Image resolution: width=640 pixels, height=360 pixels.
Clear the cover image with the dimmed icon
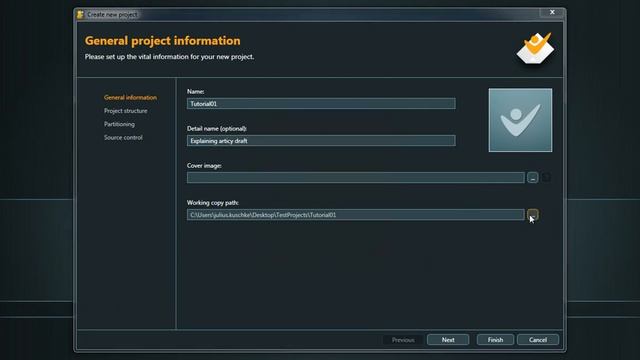click(x=546, y=178)
